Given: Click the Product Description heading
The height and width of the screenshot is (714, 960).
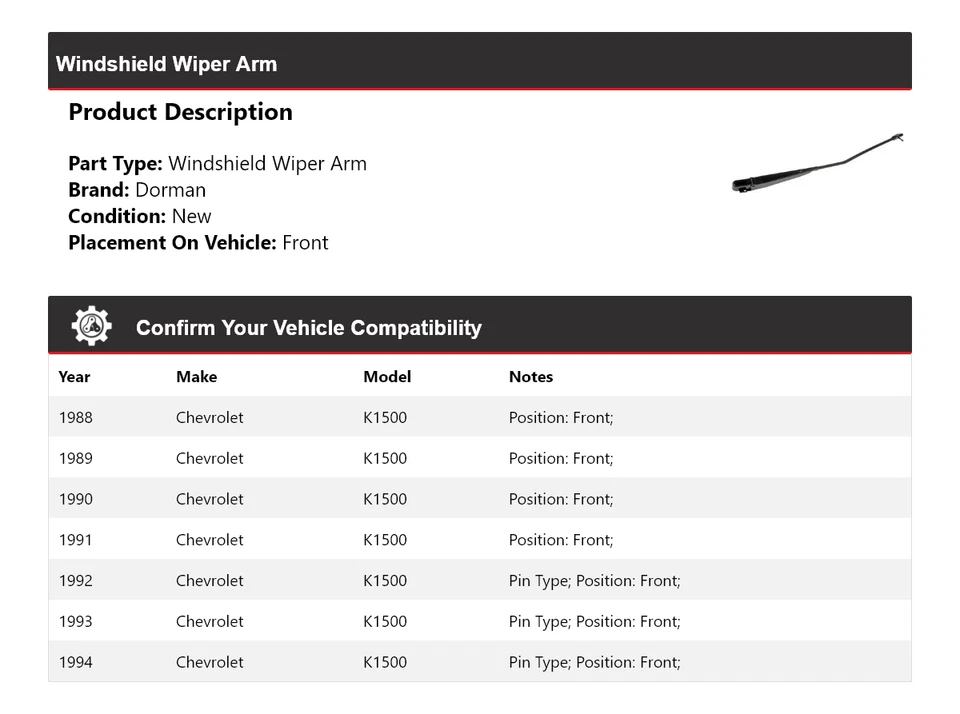Looking at the screenshot, I should coord(180,112).
